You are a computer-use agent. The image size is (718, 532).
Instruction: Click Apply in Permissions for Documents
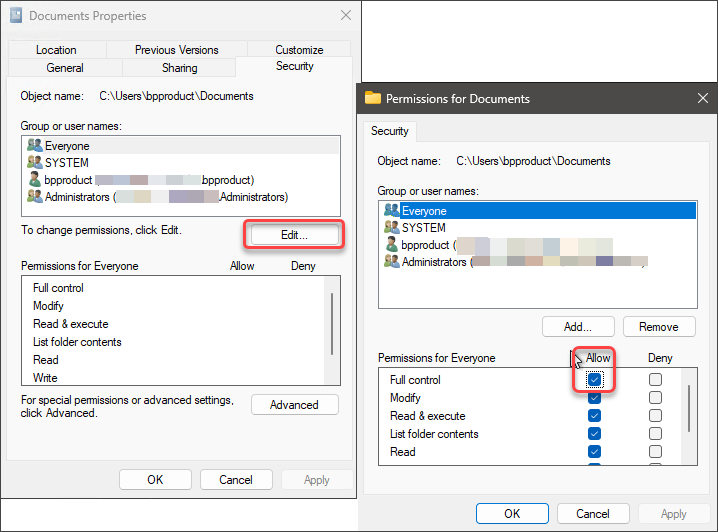point(674,514)
